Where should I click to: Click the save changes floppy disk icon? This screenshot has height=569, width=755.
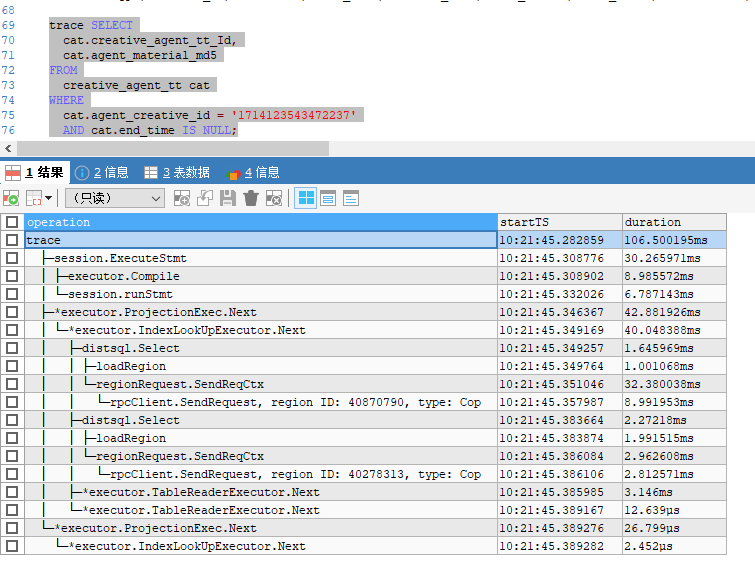tap(228, 198)
